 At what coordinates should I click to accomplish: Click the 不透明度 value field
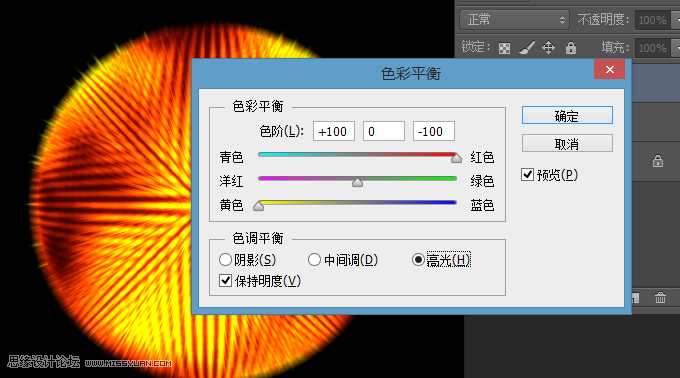[652, 20]
